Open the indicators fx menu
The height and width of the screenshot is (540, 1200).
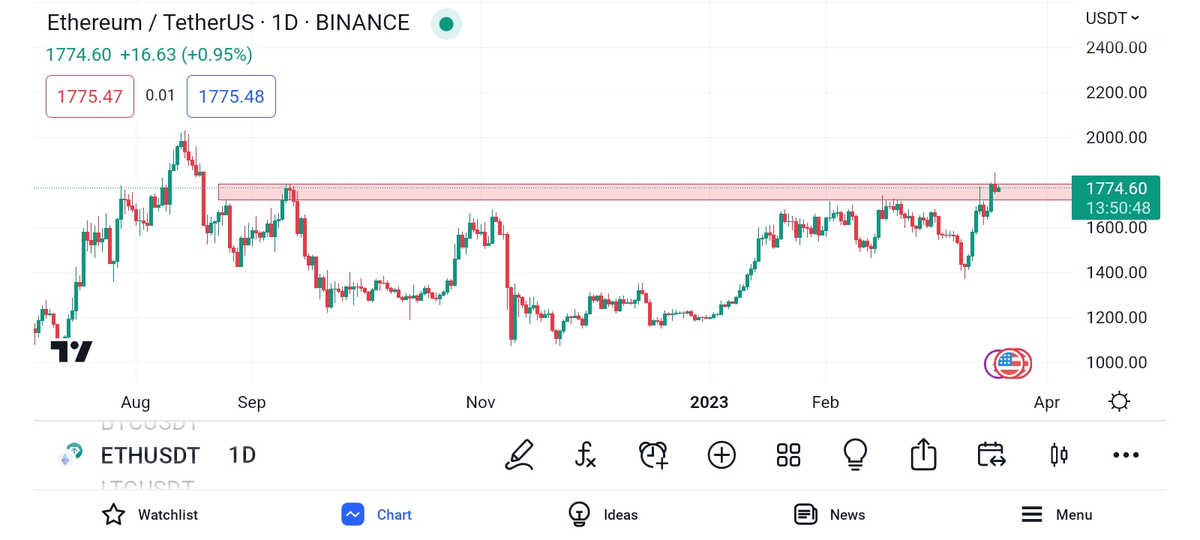tap(586, 455)
